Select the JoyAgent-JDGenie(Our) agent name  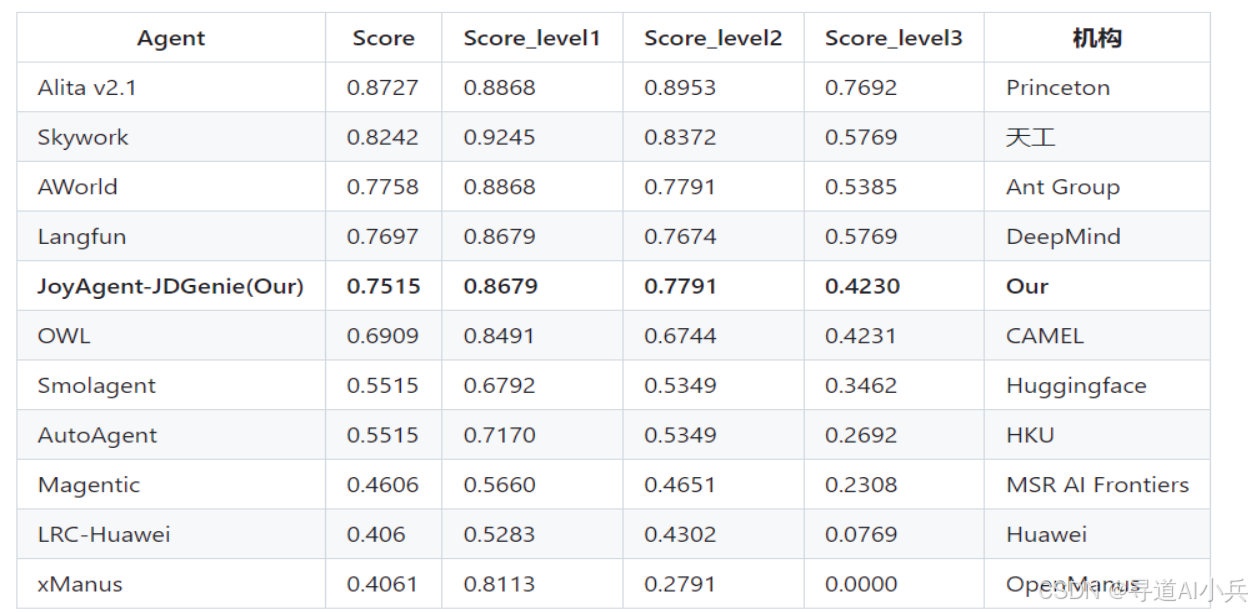coord(171,286)
